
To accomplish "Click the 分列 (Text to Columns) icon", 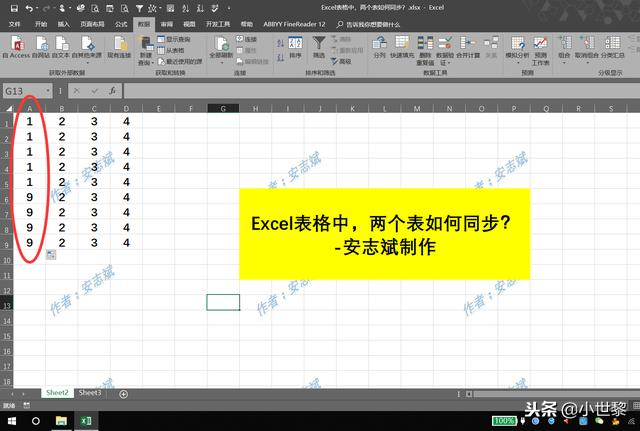I will (x=380, y=47).
